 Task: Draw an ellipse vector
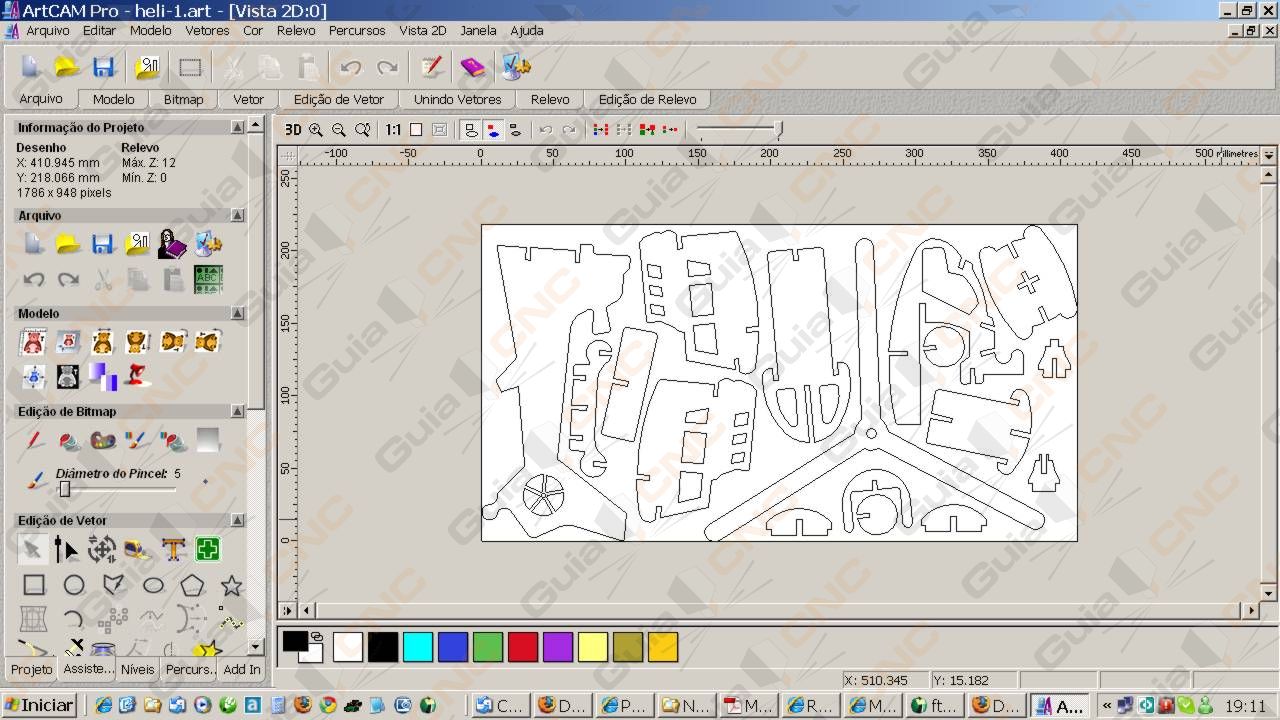153,585
